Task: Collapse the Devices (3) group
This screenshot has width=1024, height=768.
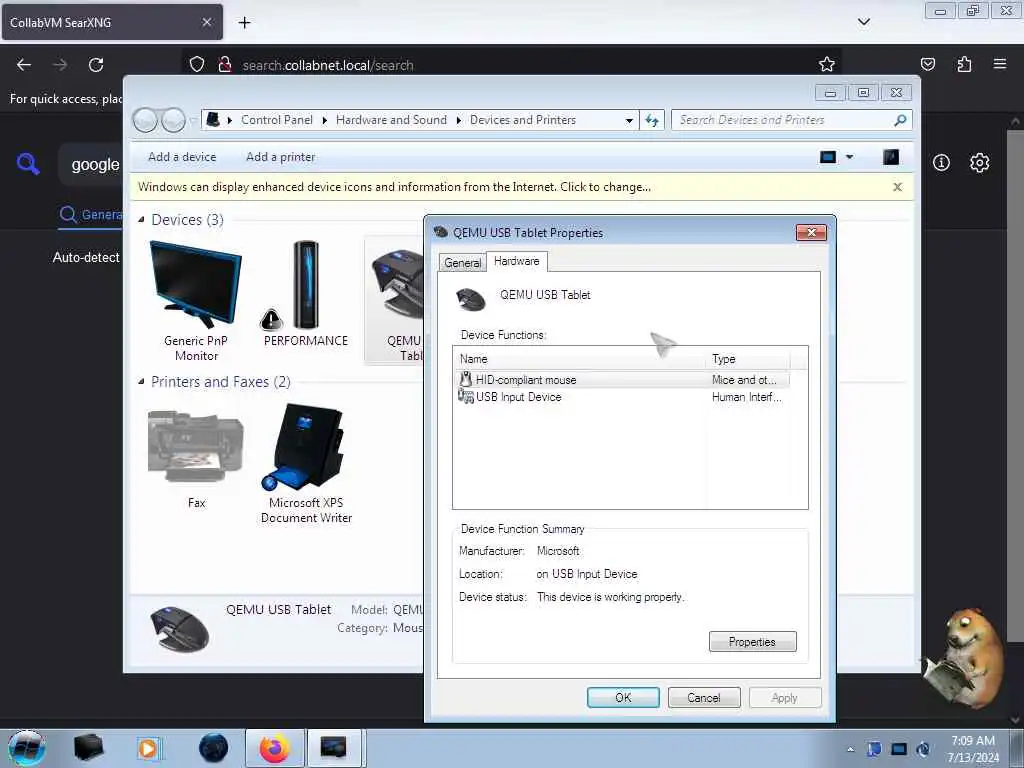Action: [141, 219]
